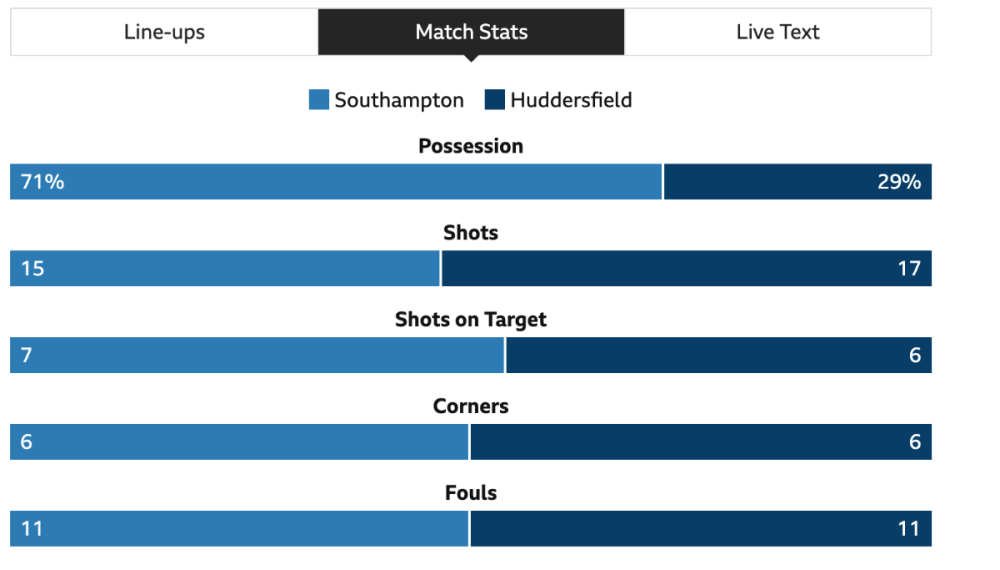Click the Southampton legend label
Screen dimensions: 1000x570
pyautogui.click(x=399, y=100)
